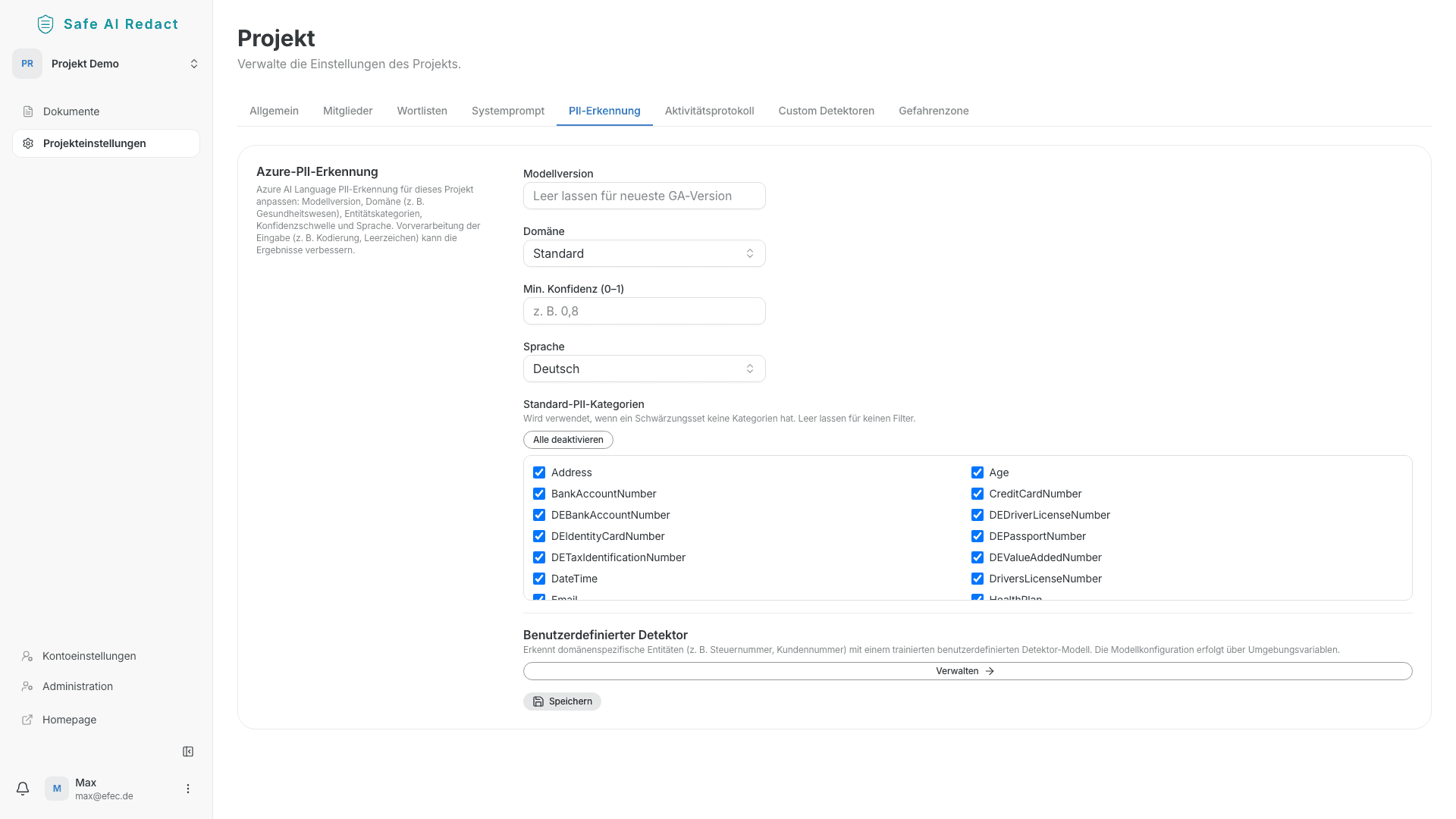Uncheck the Address category checkbox
1456x819 pixels.
(539, 472)
